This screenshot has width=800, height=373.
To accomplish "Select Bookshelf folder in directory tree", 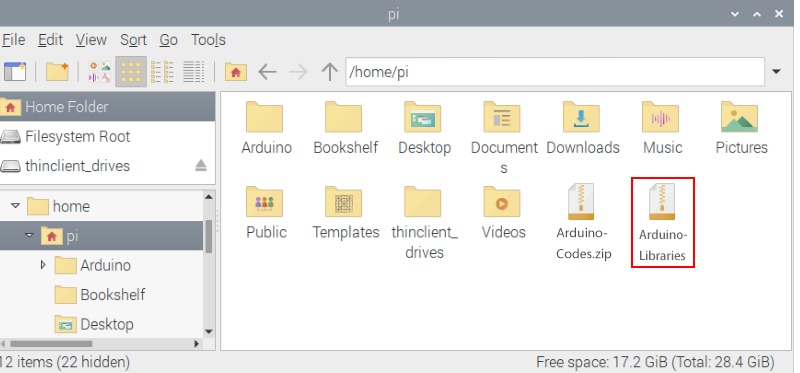I will point(99,294).
